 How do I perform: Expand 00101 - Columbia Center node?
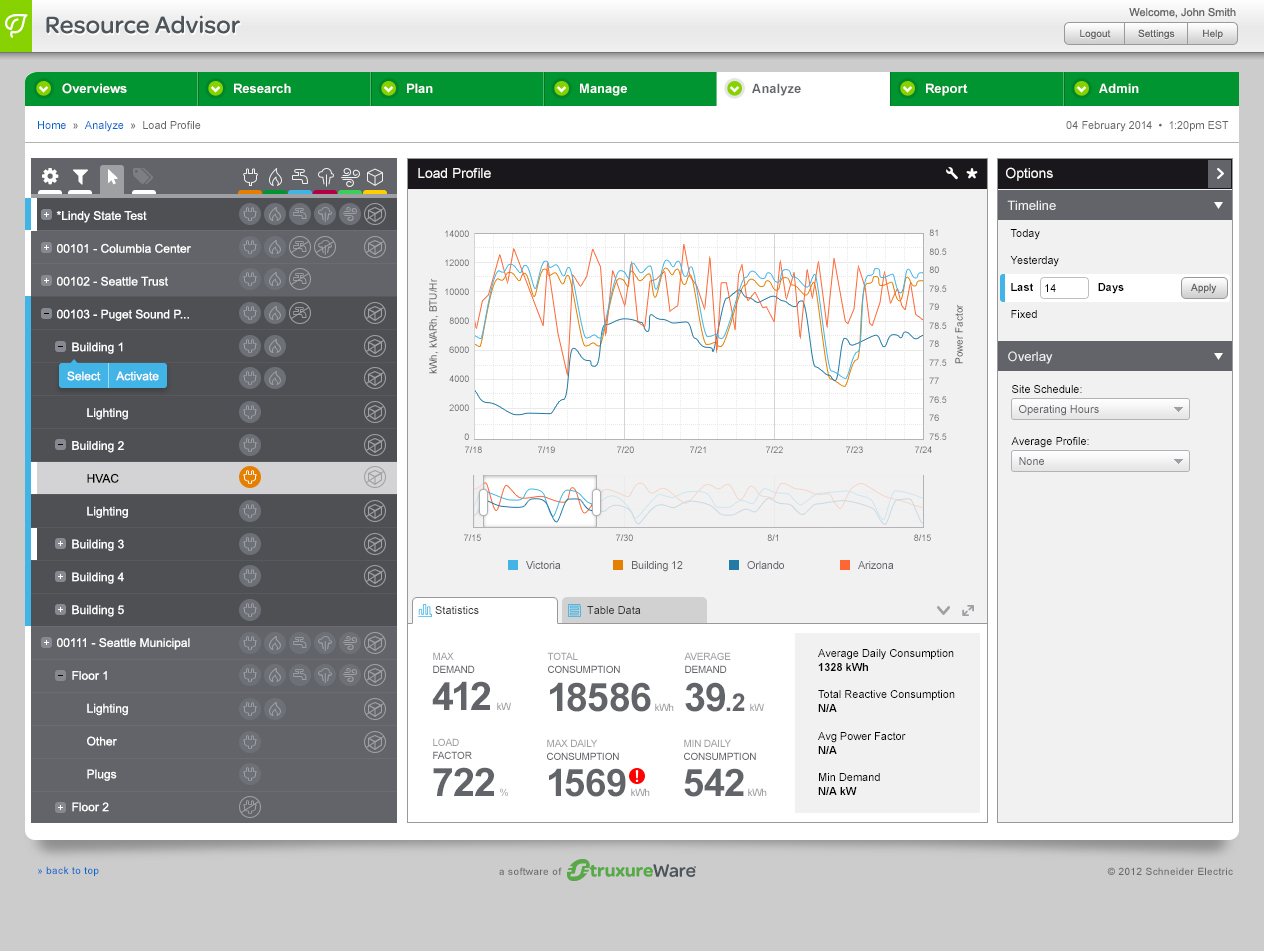pos(46,248)
